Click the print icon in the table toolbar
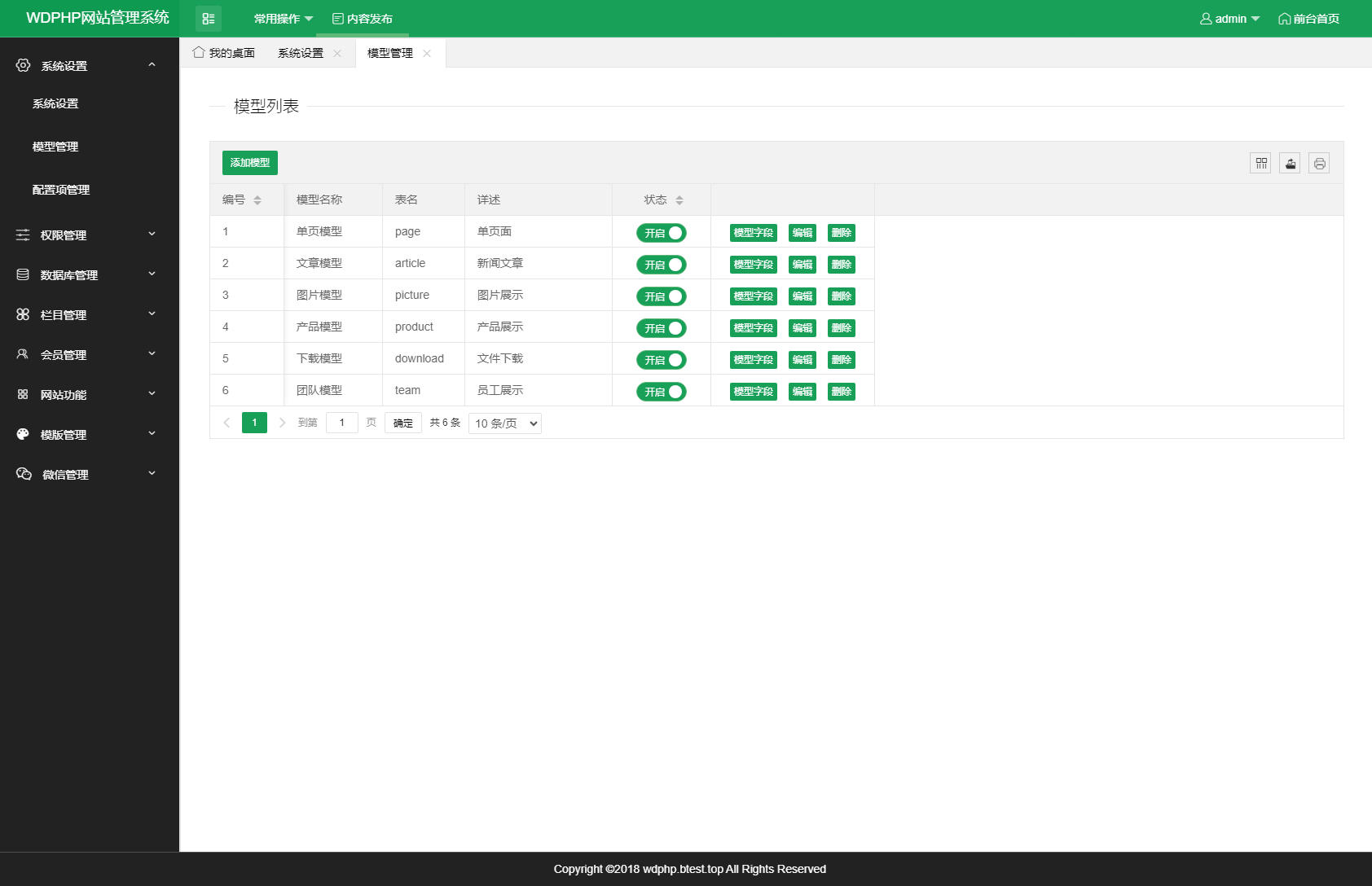The height and width of the screenshot is (886, 1372). coord(1320,163)
